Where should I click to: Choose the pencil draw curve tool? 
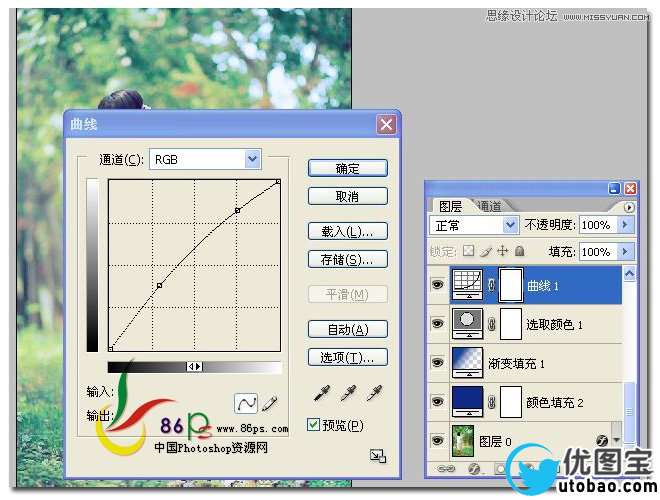point(269,403)
